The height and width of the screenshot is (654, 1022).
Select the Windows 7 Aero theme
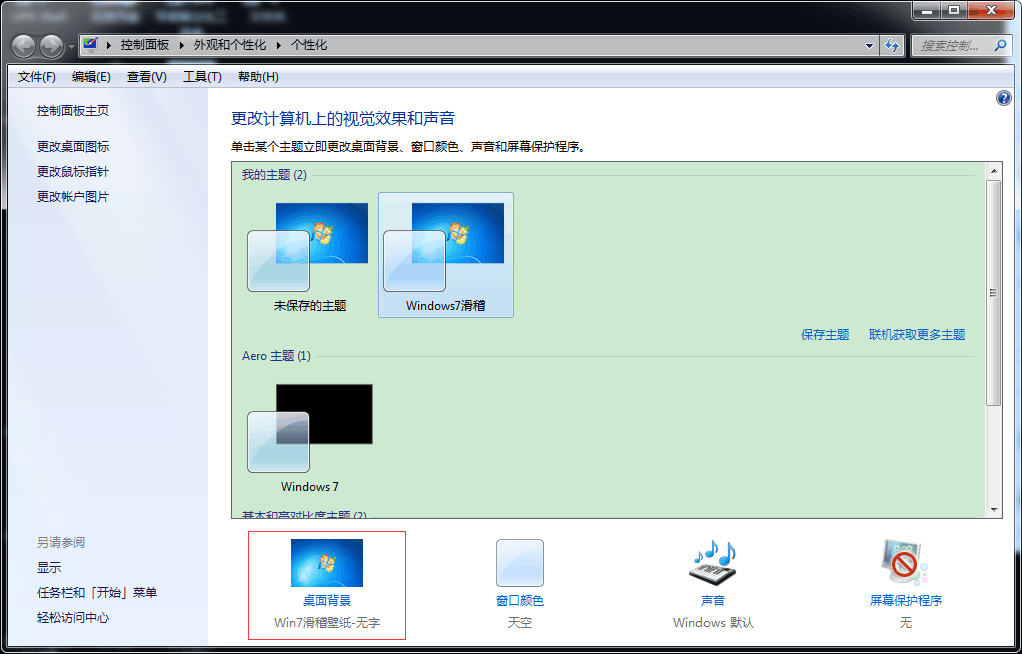(x=310, y=428)
